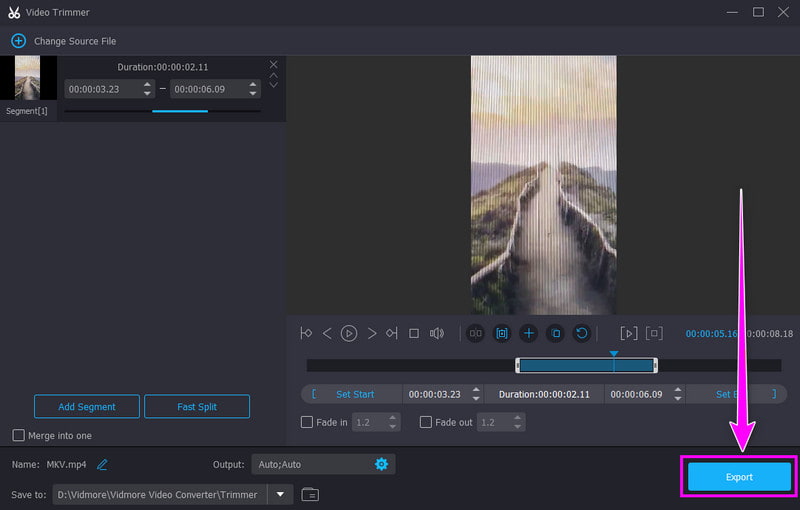Click the plus add segment icon
This screenshot has height=510, width=800.
529,334
